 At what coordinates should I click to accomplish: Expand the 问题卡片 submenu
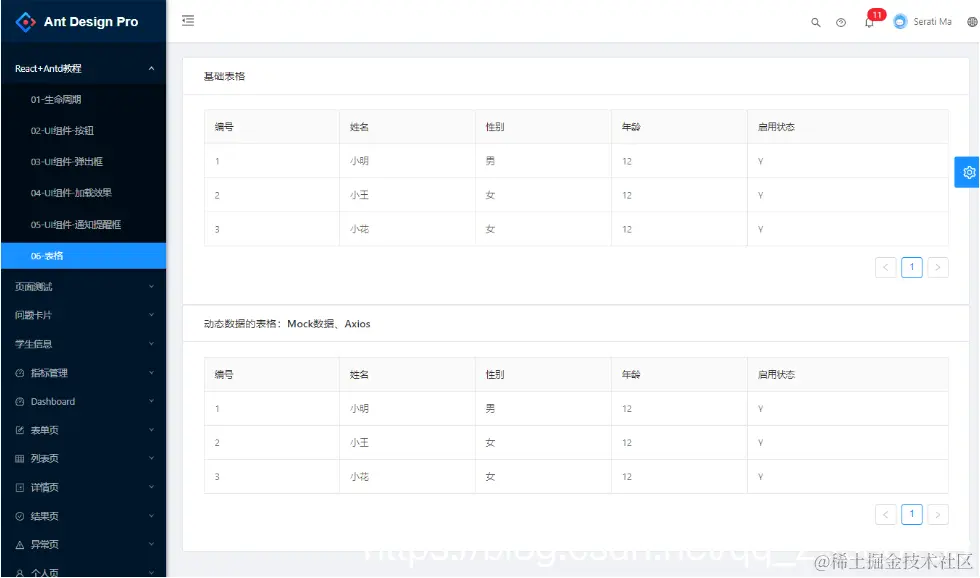click(151, 315)
